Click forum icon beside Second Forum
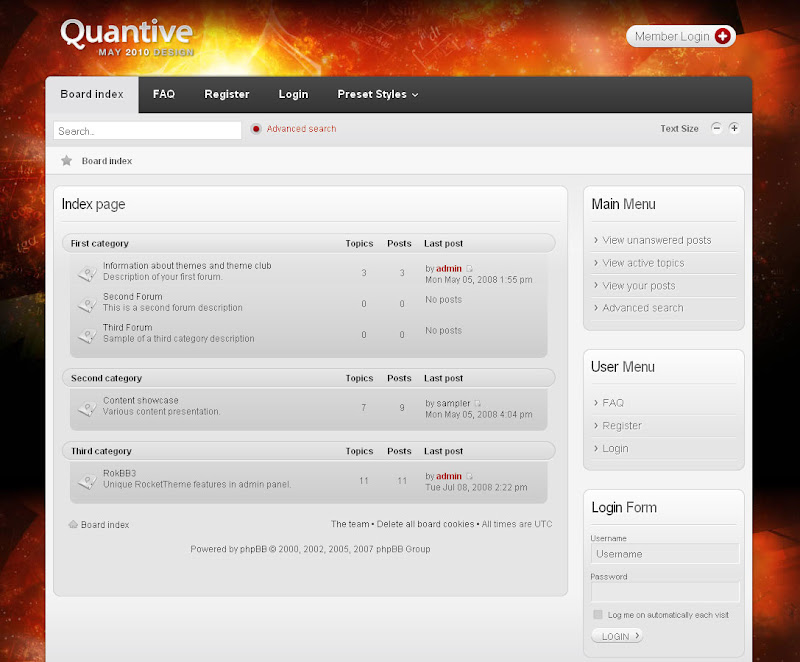 87,304
